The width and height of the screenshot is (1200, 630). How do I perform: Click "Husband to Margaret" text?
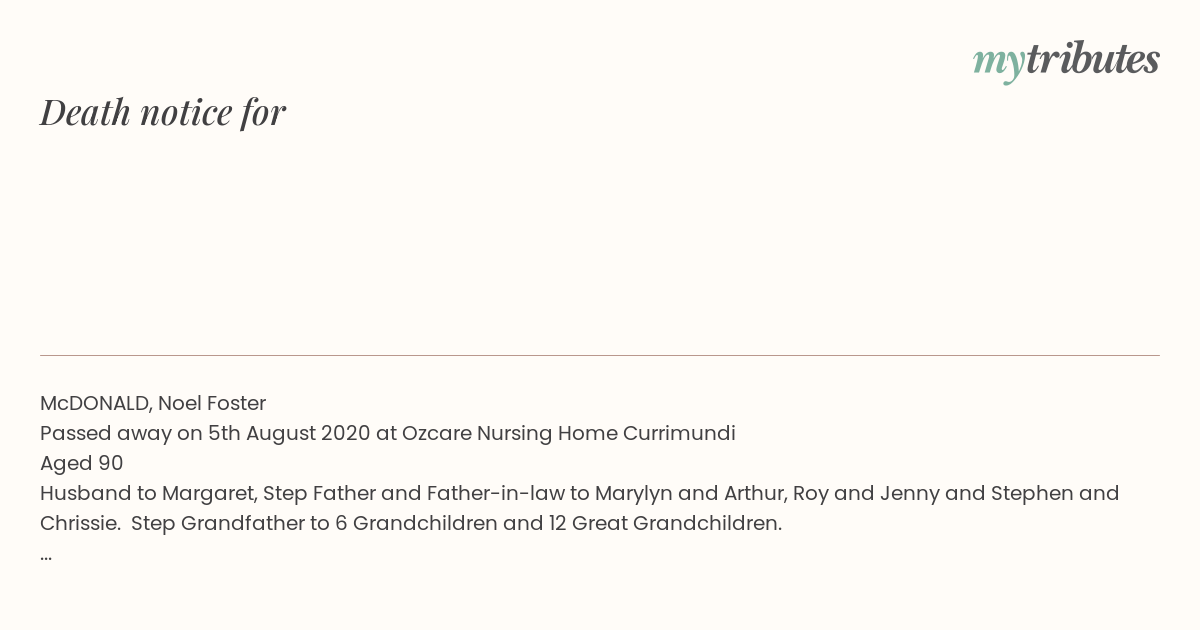tap(148, 494)
